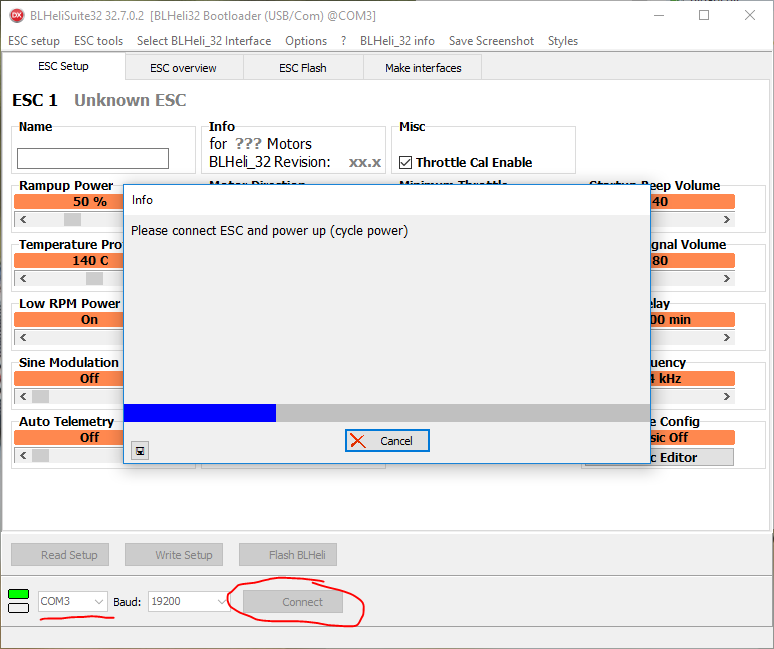Switch to the Make interfaces tab

coord(423,68)
